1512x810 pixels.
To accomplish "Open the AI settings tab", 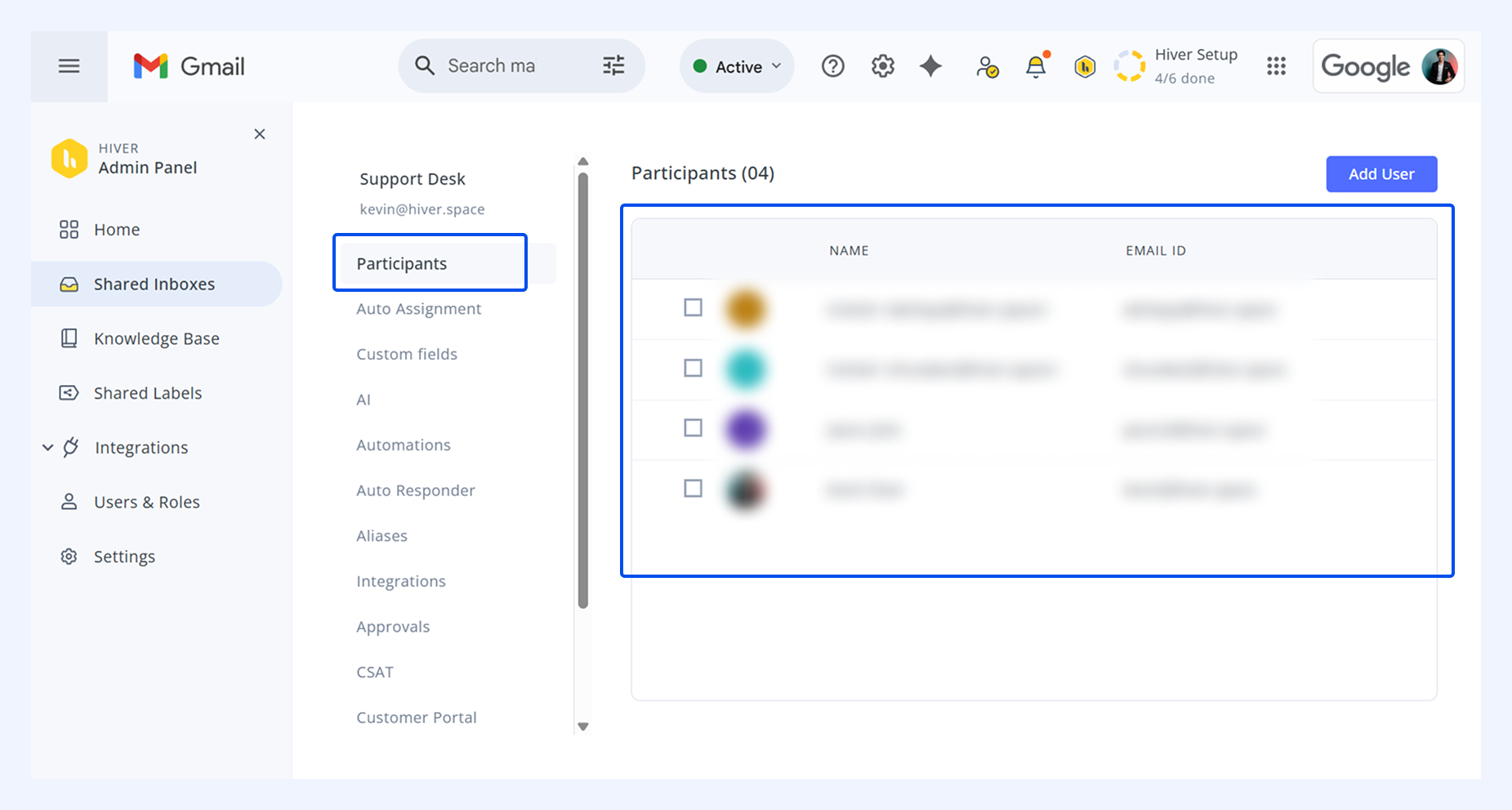I will [364, 400].
